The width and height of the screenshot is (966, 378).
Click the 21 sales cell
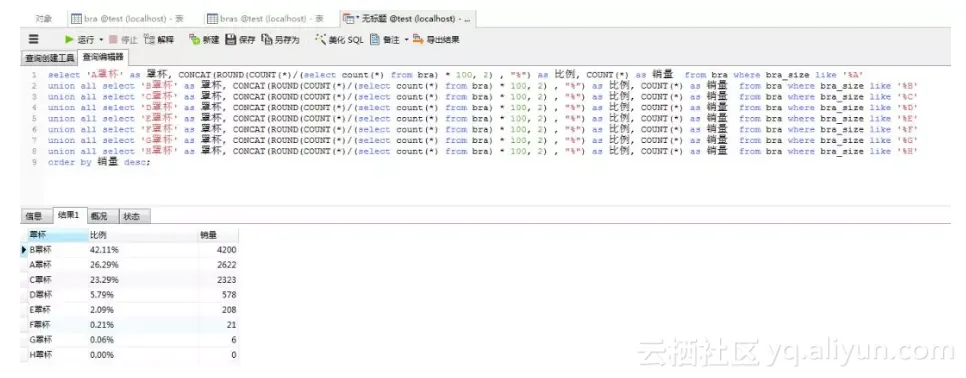coord(218,325)
